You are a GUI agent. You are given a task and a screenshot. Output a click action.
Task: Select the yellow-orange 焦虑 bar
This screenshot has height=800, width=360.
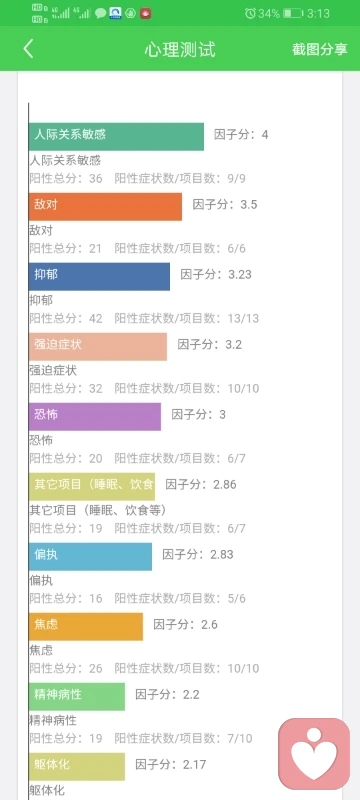(86, 626)
